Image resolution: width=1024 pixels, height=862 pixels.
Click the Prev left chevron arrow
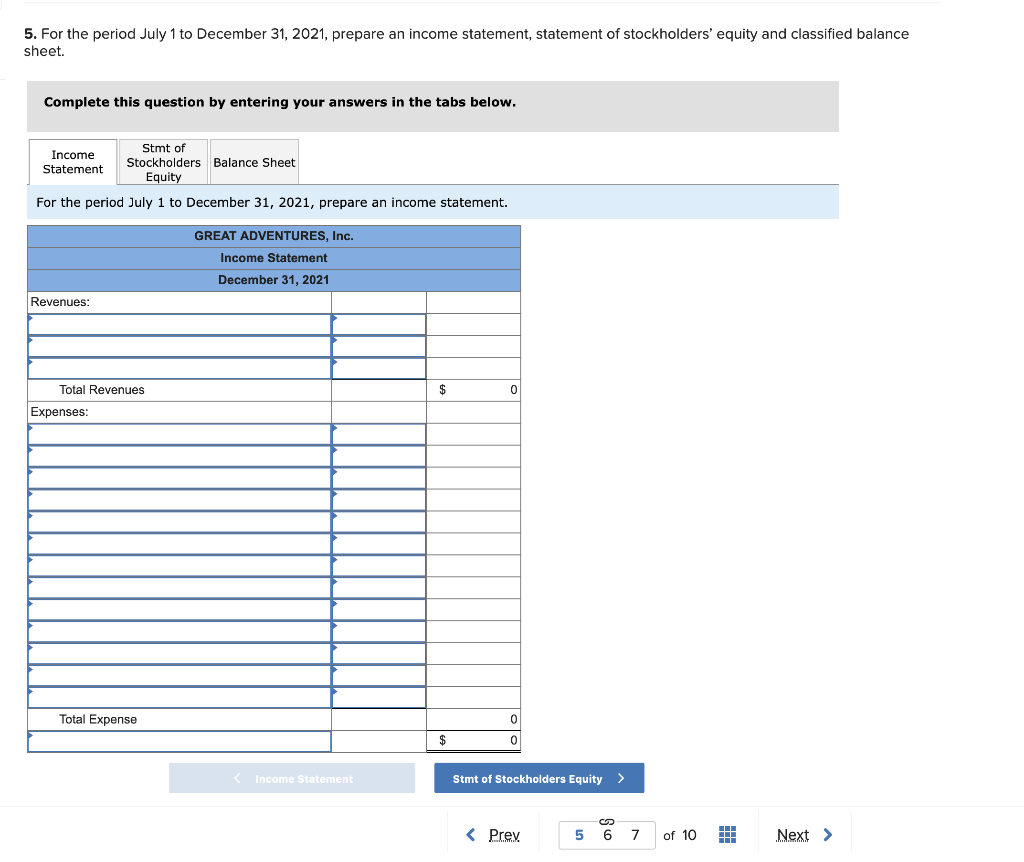point(471,835)
